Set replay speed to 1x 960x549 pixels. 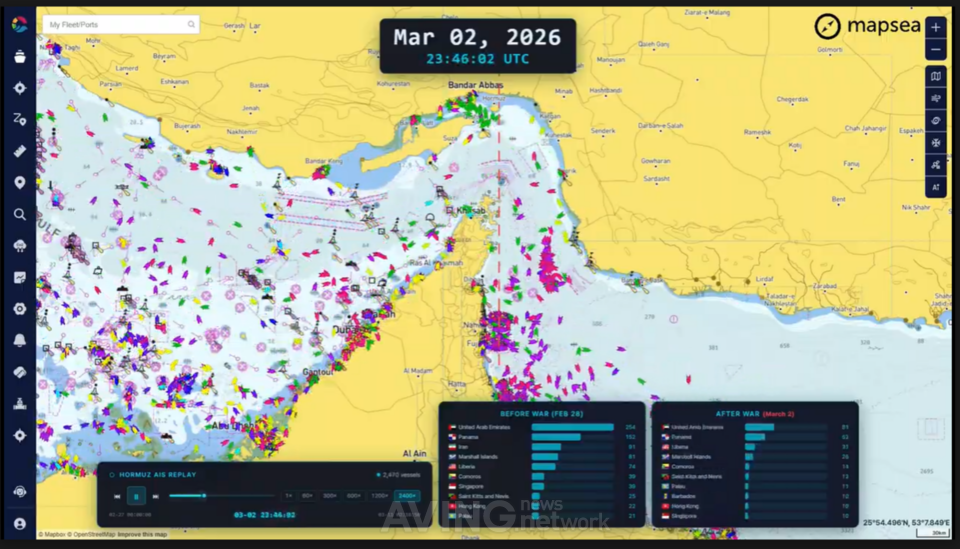(x=289, y=495)
